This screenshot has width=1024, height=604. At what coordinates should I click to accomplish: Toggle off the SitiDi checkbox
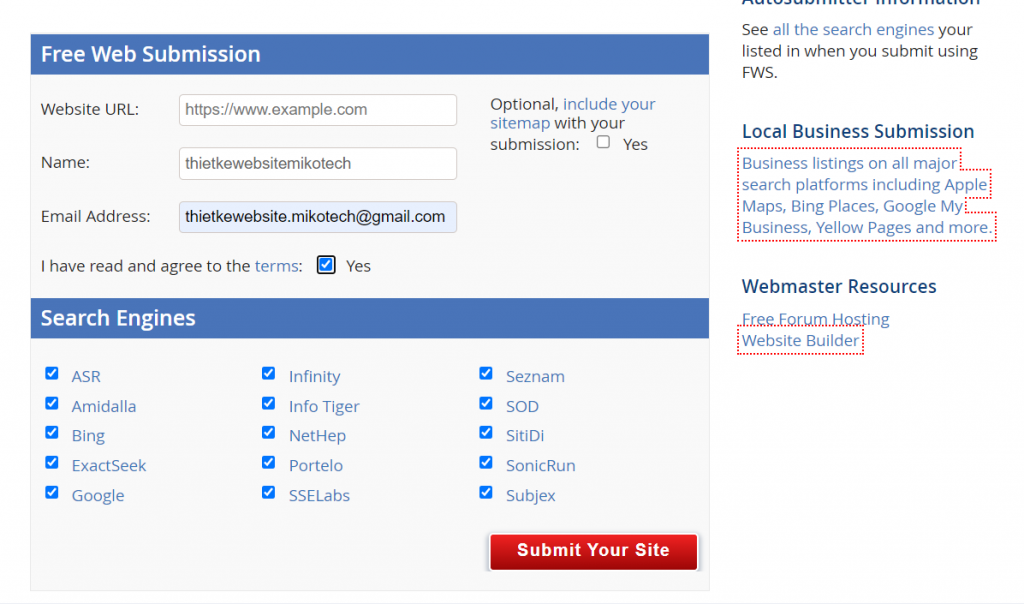coord(485,432)
